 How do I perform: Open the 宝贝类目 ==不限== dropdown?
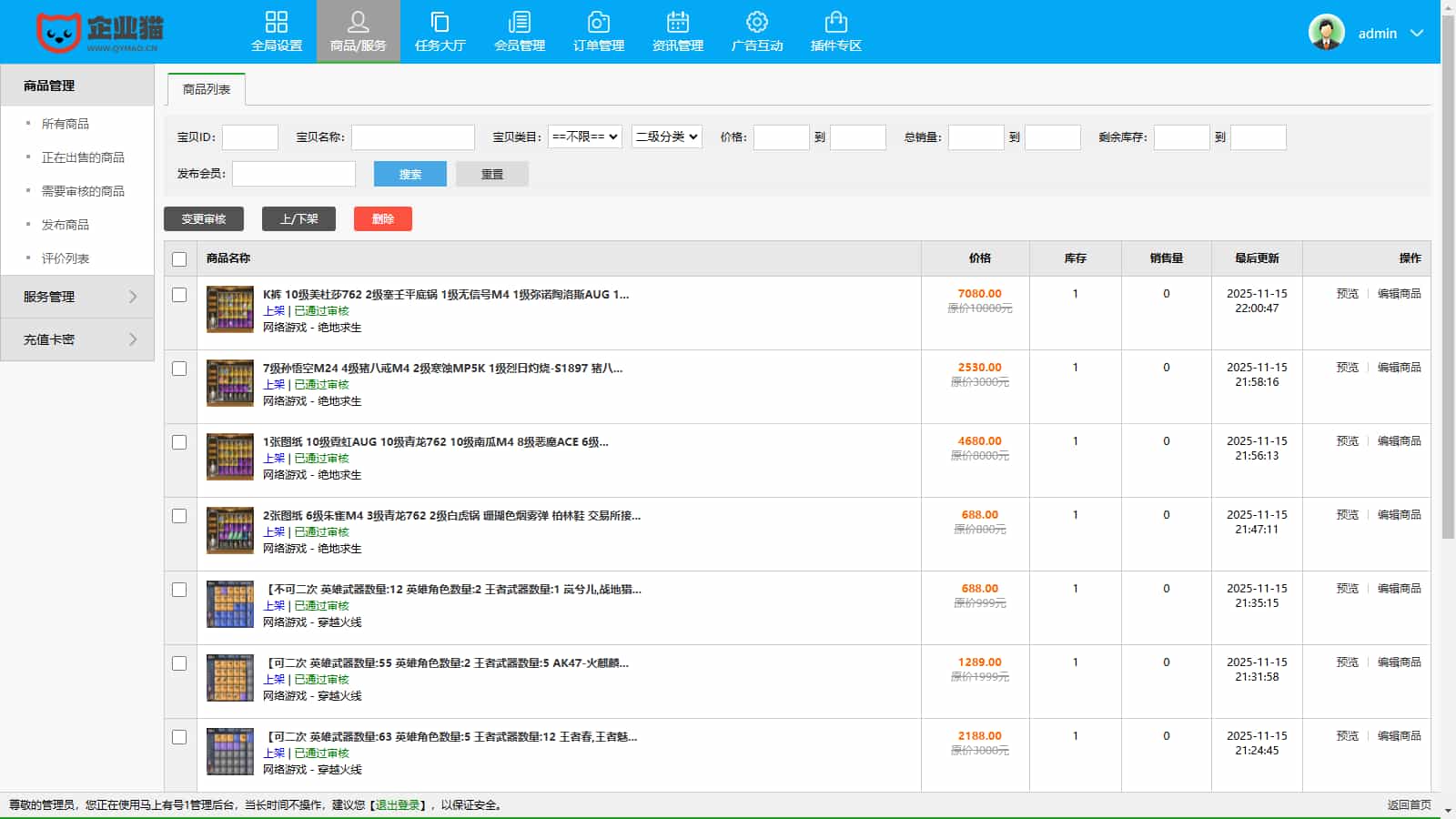pos(585,137)
